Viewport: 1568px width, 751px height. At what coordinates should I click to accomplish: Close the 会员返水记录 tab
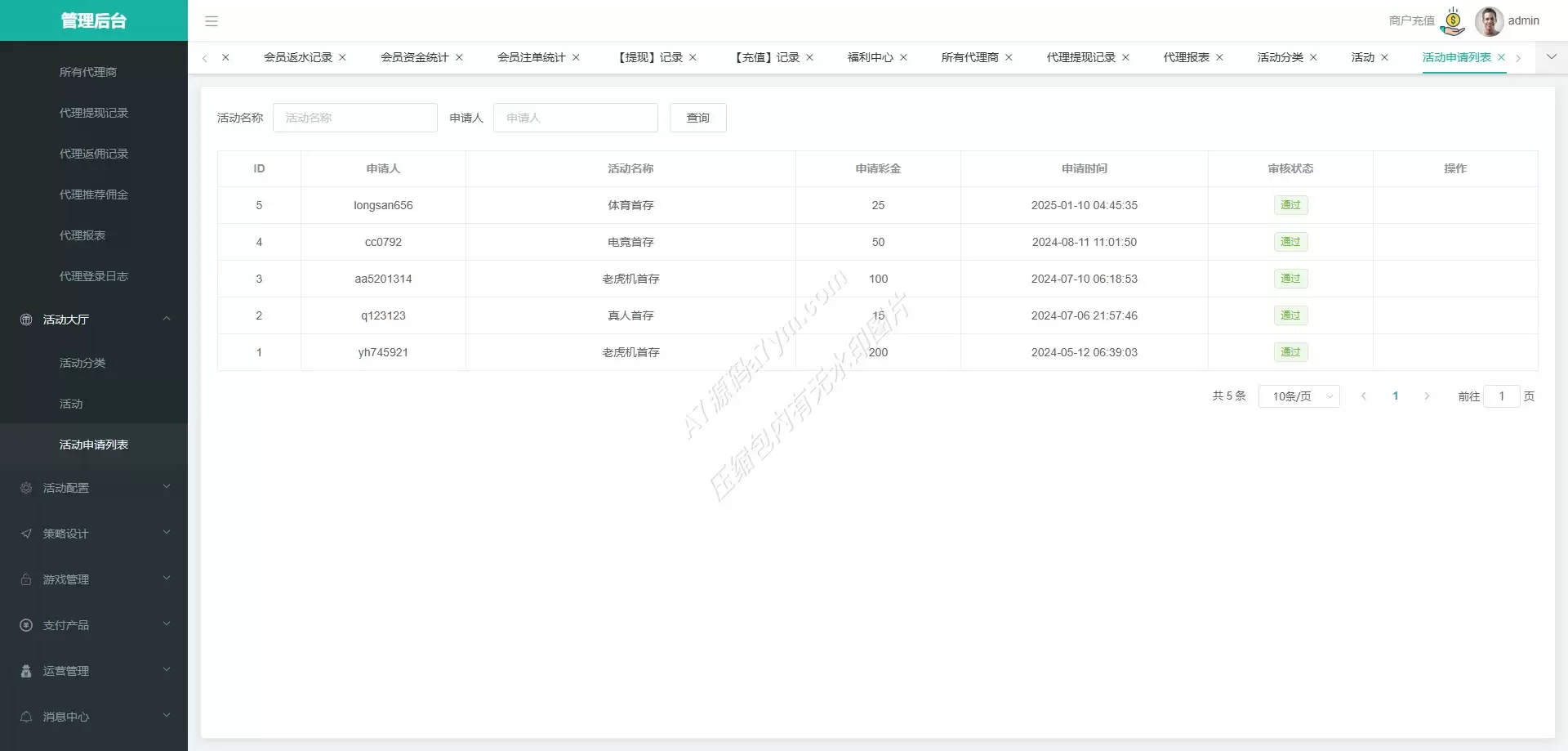point(342,57)
